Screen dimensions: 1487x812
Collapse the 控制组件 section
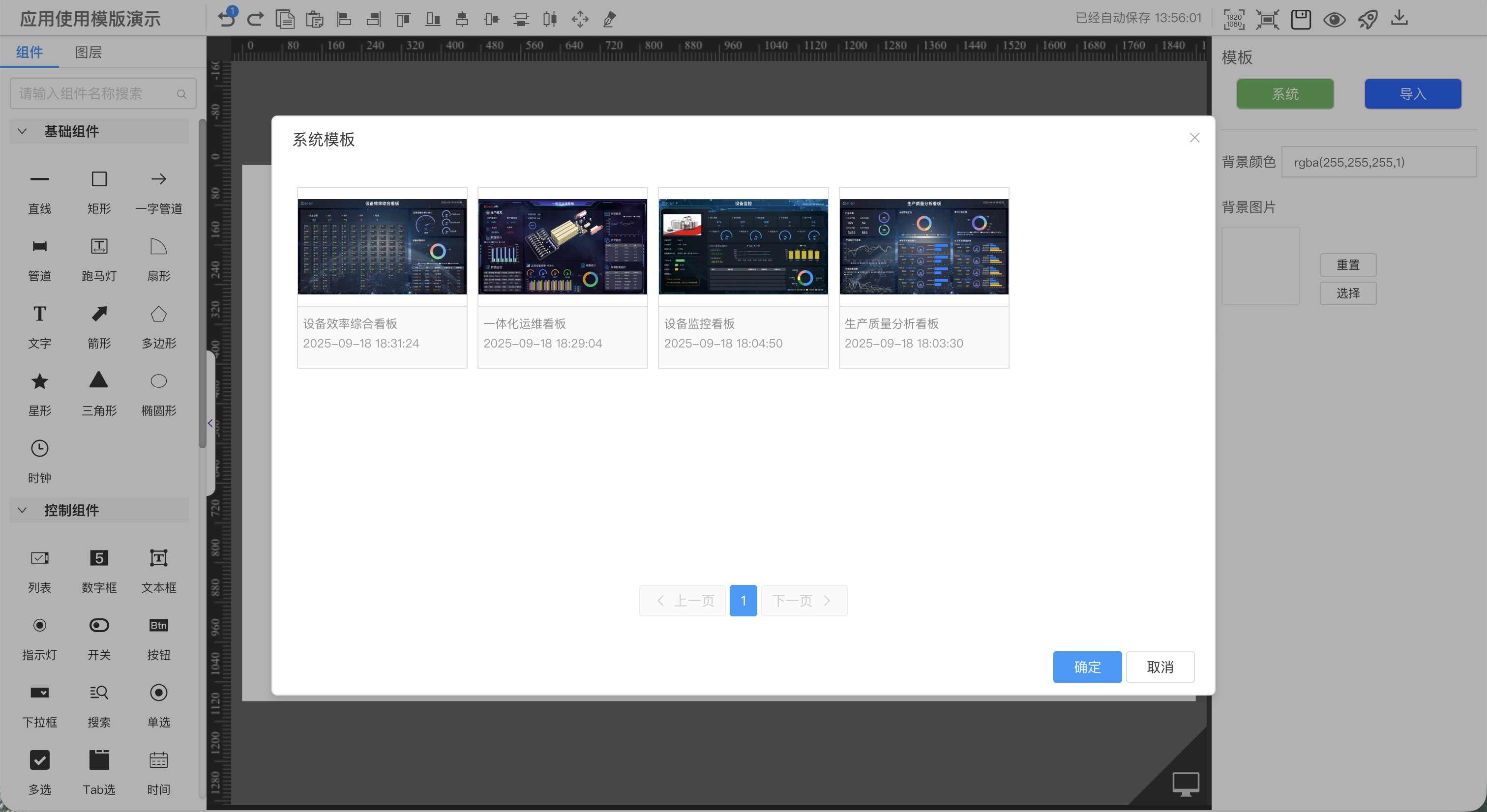[23, 510]
